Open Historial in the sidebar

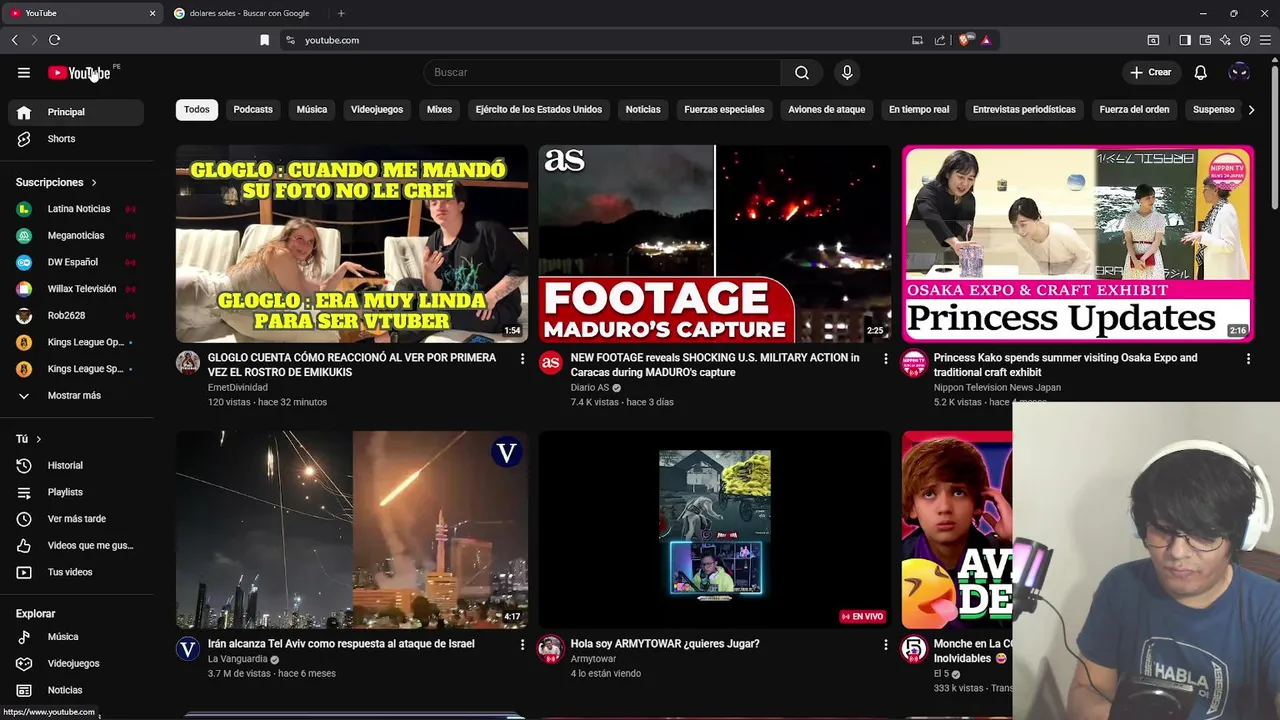point(76,465)
